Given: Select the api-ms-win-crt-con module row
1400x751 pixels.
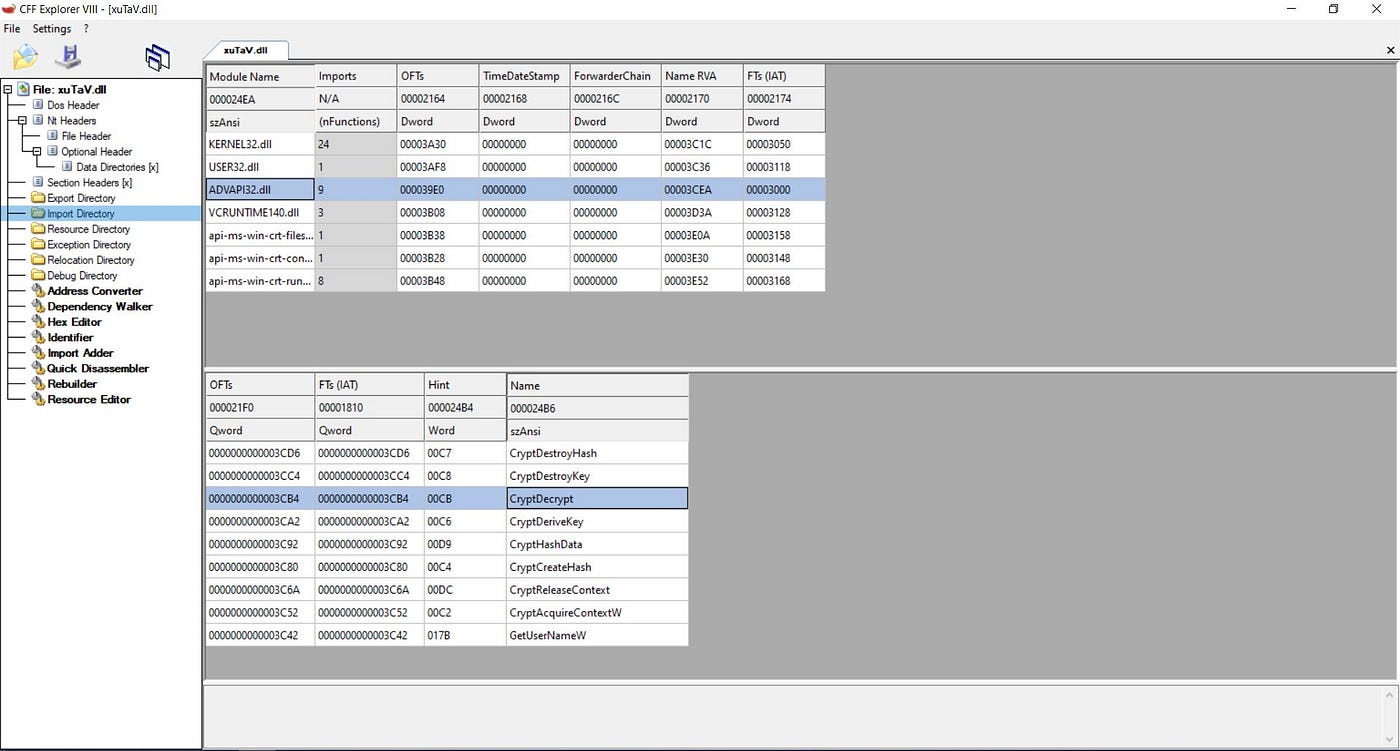Looking at the screenshot, I should (x=515, y=258).
